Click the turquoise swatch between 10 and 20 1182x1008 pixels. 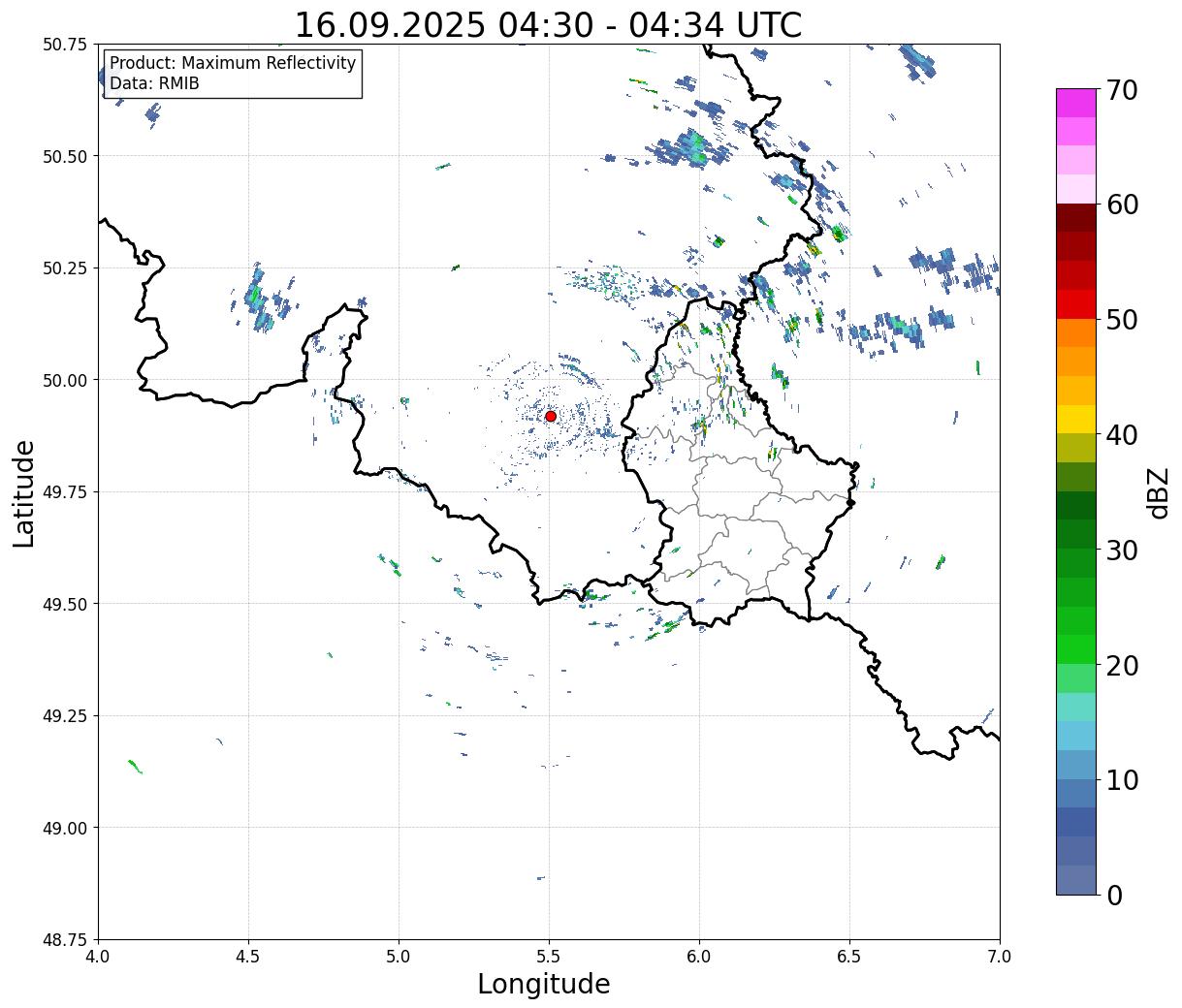pyautogui.click(x=1076, y=708)
